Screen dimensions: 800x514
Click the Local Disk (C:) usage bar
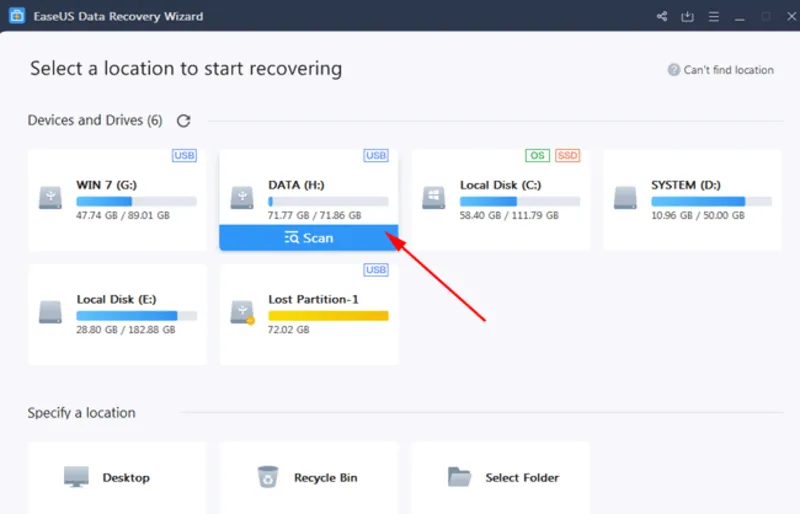[x=520, y=201]
